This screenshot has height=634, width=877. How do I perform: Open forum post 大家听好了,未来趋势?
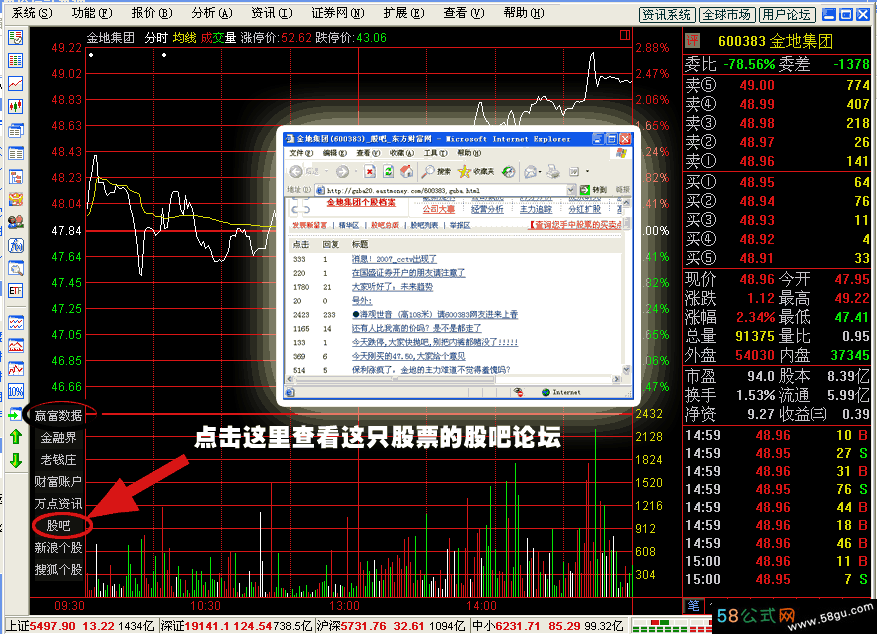[x=392, y=287]
